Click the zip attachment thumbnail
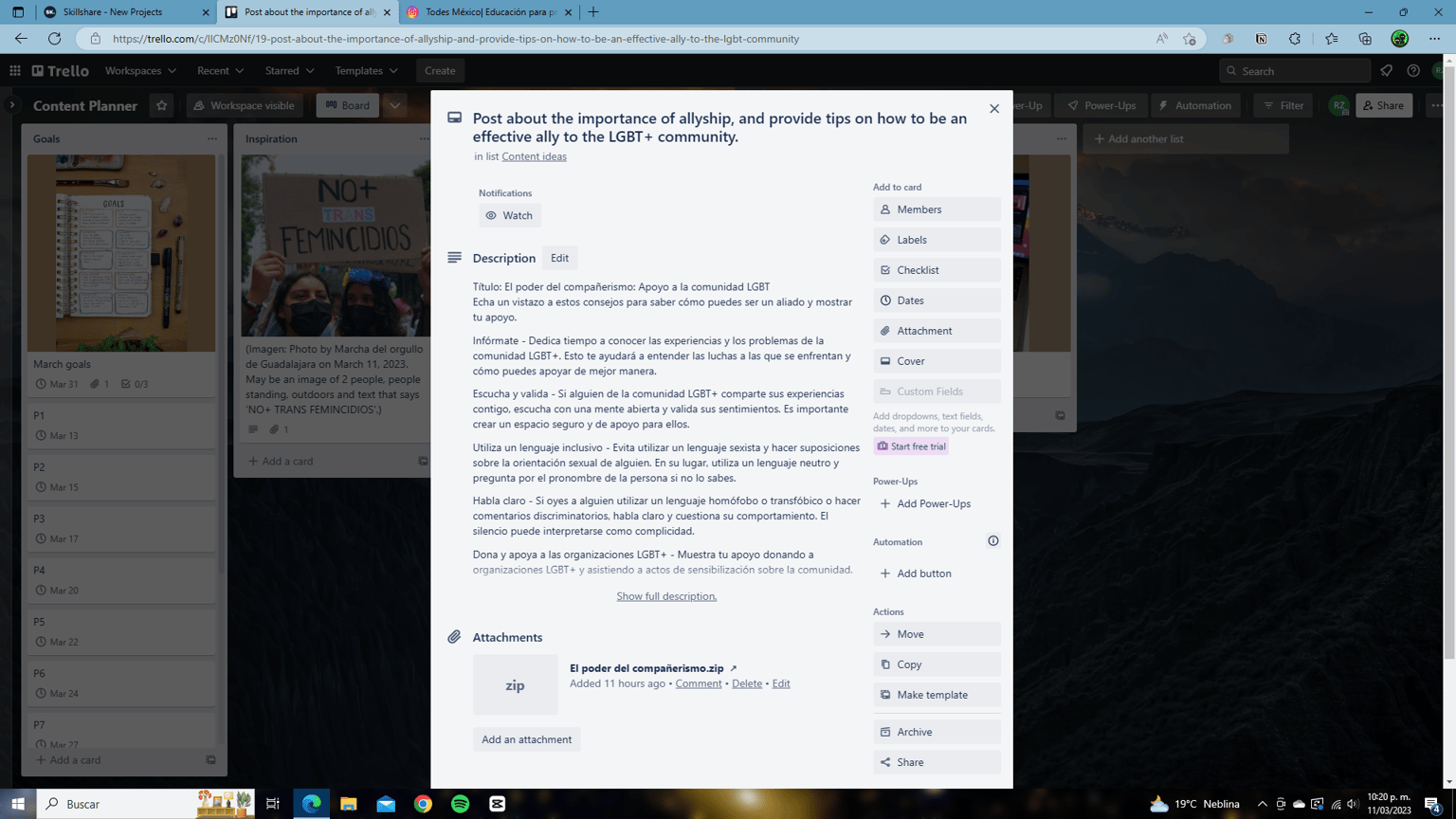 pos(515,684)
